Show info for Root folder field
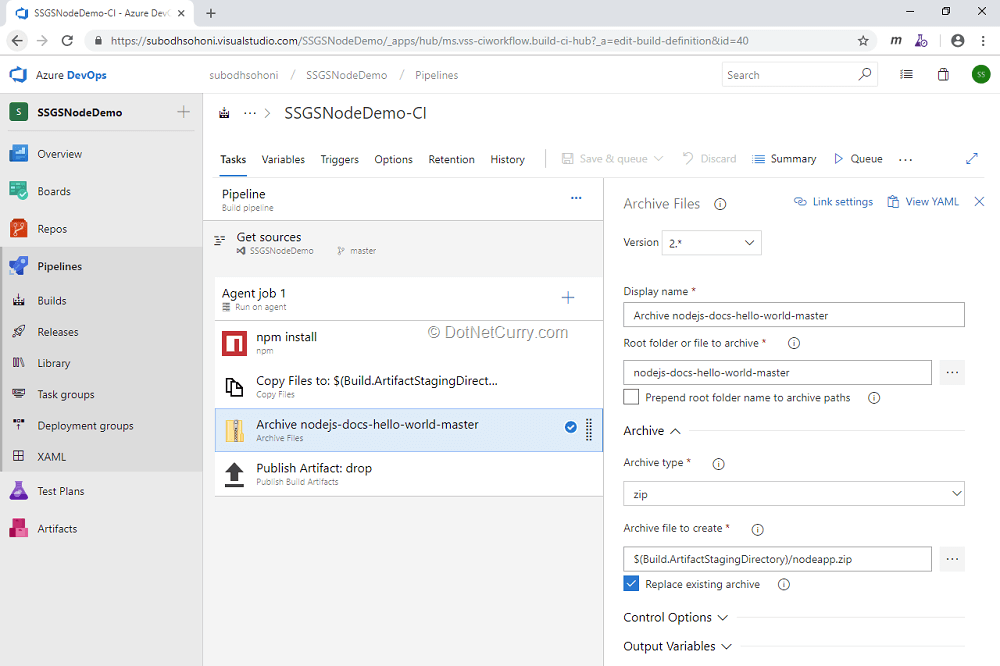Screen dimensions: 1000x666 point(794,343)
